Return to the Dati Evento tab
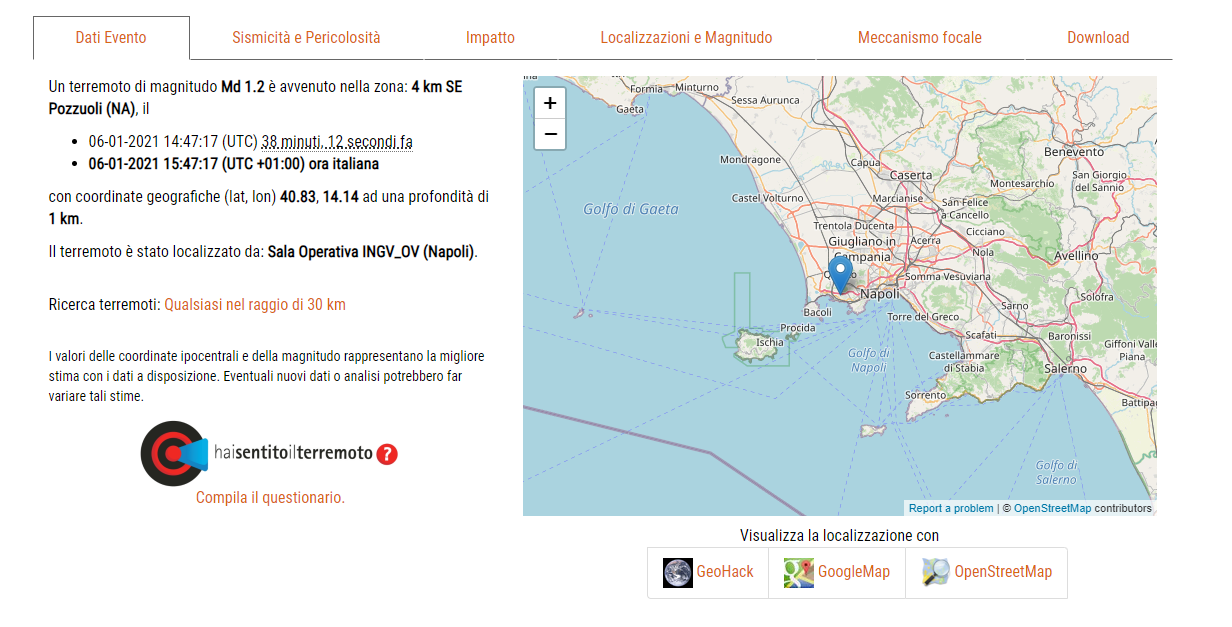The width and height of the screenshot is (1232, 627). tap(111, 36)
